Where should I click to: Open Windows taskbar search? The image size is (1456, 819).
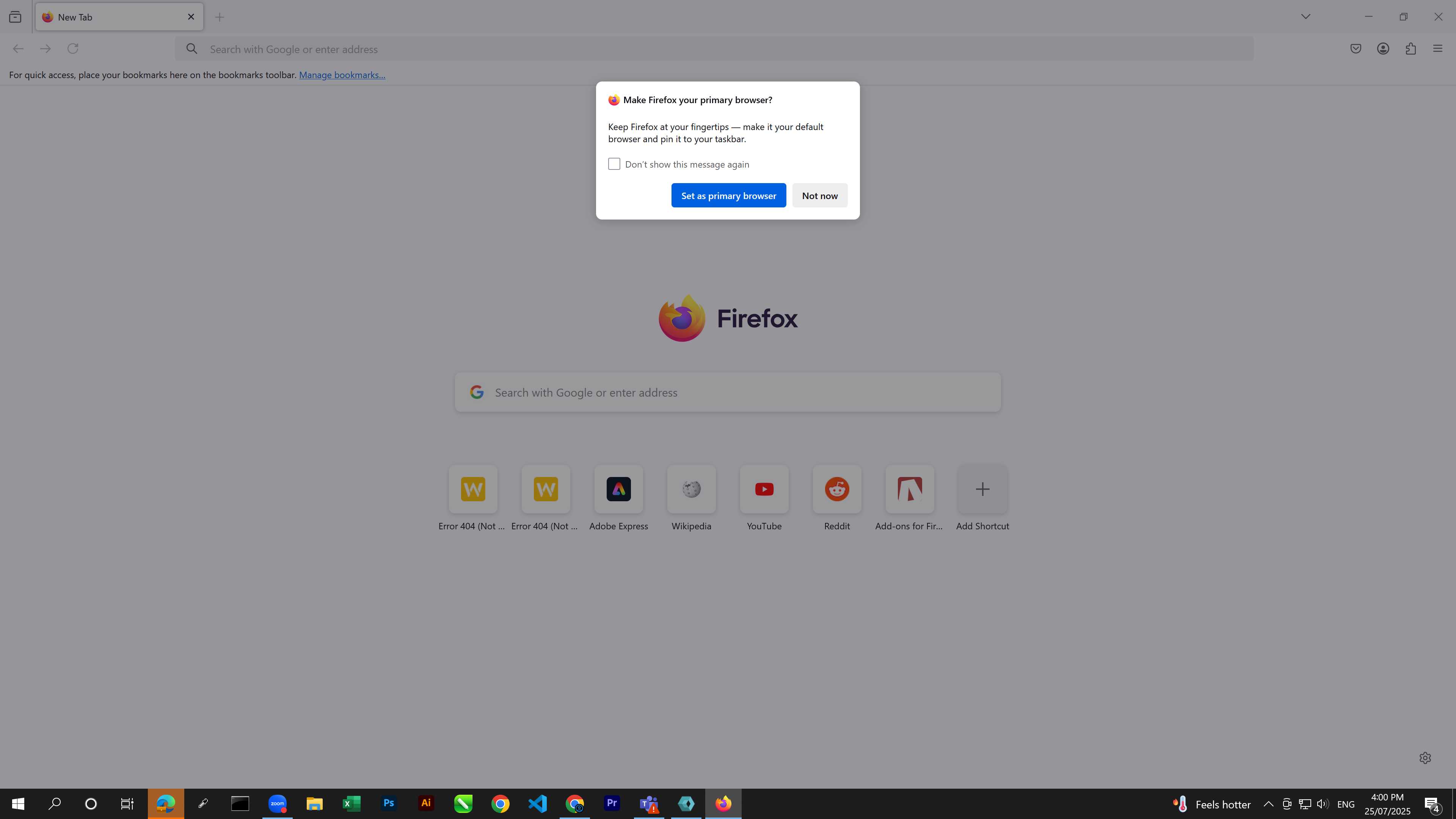(x=54, y=804)
